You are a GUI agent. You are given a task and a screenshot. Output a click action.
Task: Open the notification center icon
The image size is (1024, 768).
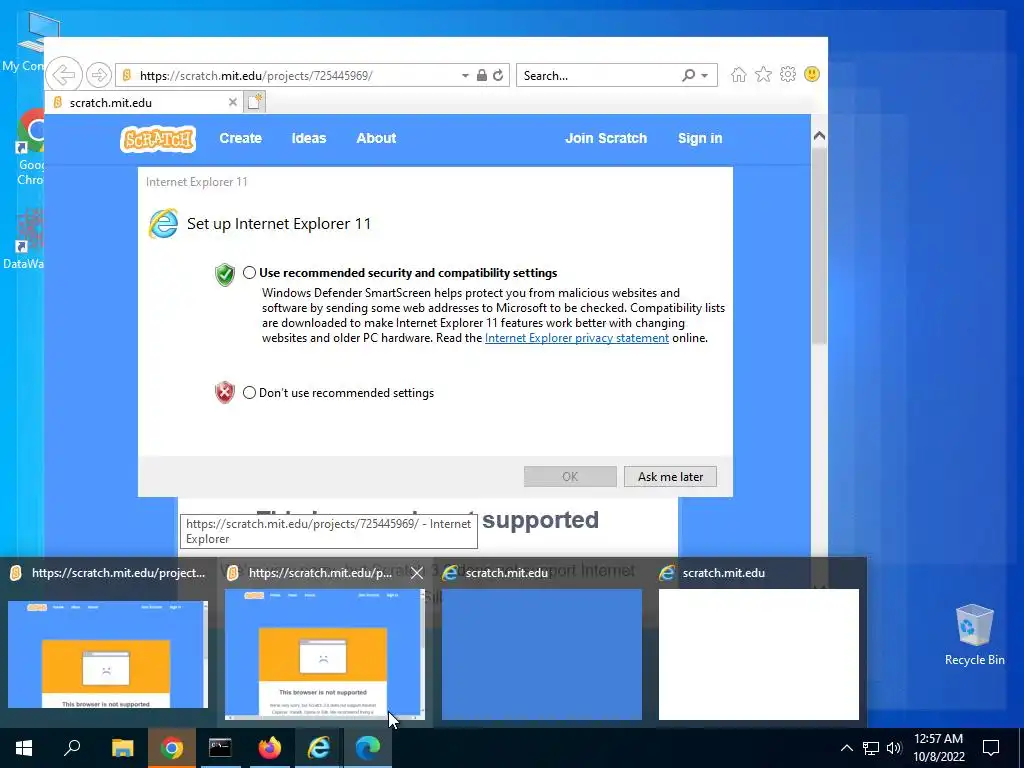pos(991,748)
